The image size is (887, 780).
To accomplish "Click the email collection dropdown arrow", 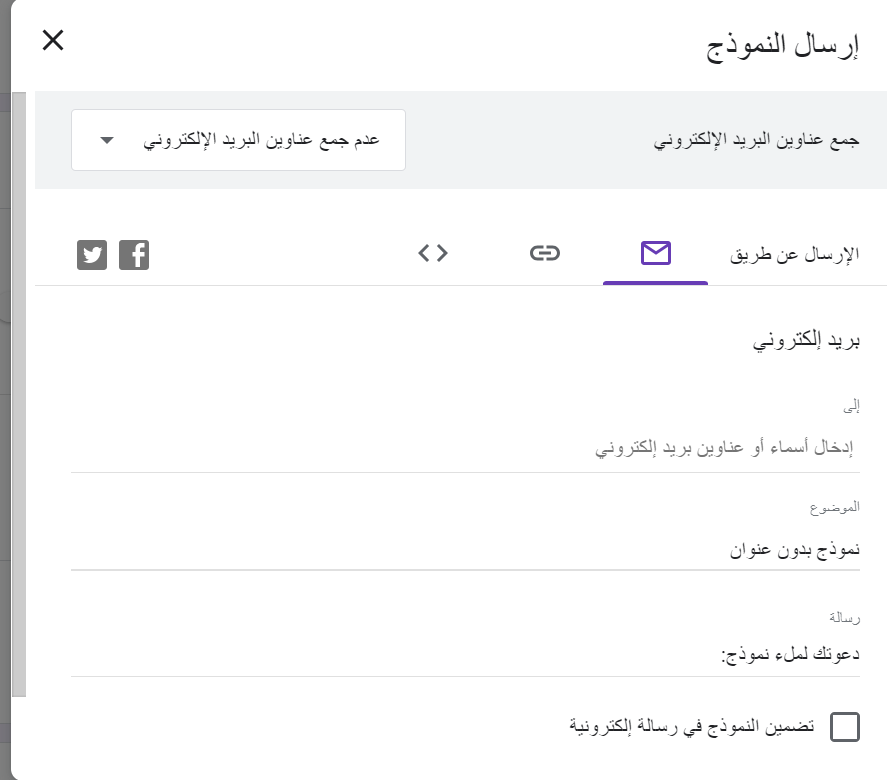I will (x=107, y=140).
